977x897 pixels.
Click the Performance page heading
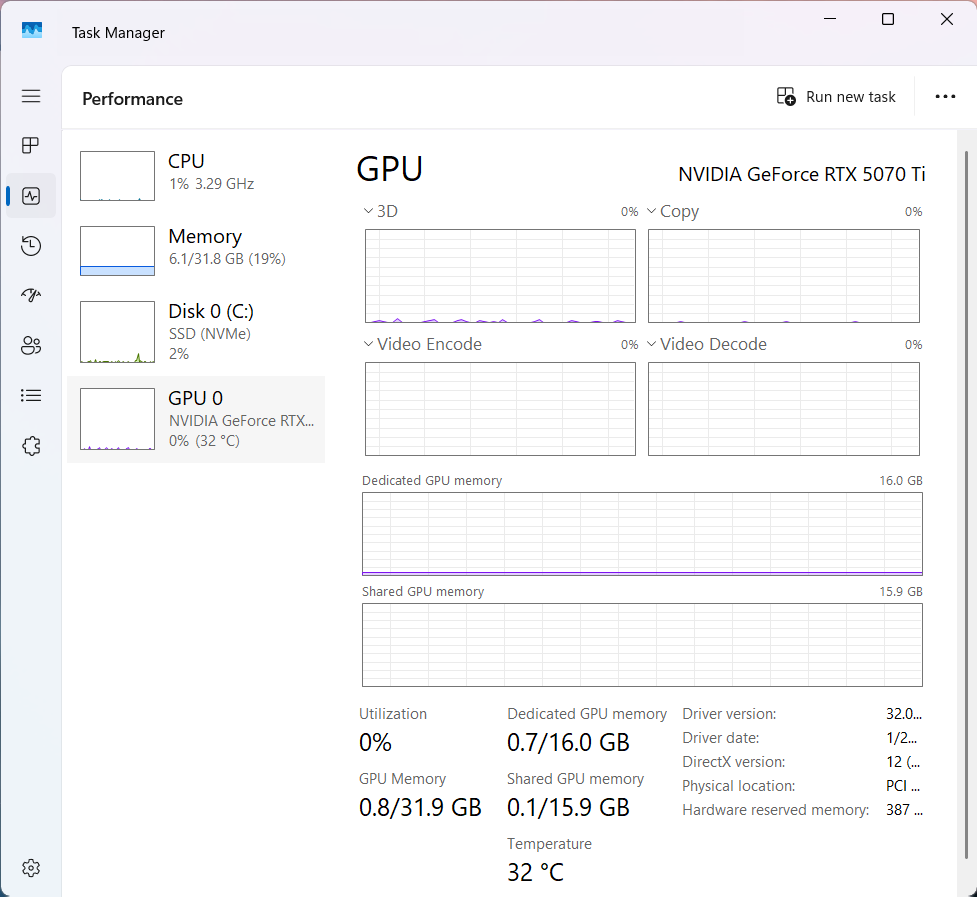tap(133, 99)
